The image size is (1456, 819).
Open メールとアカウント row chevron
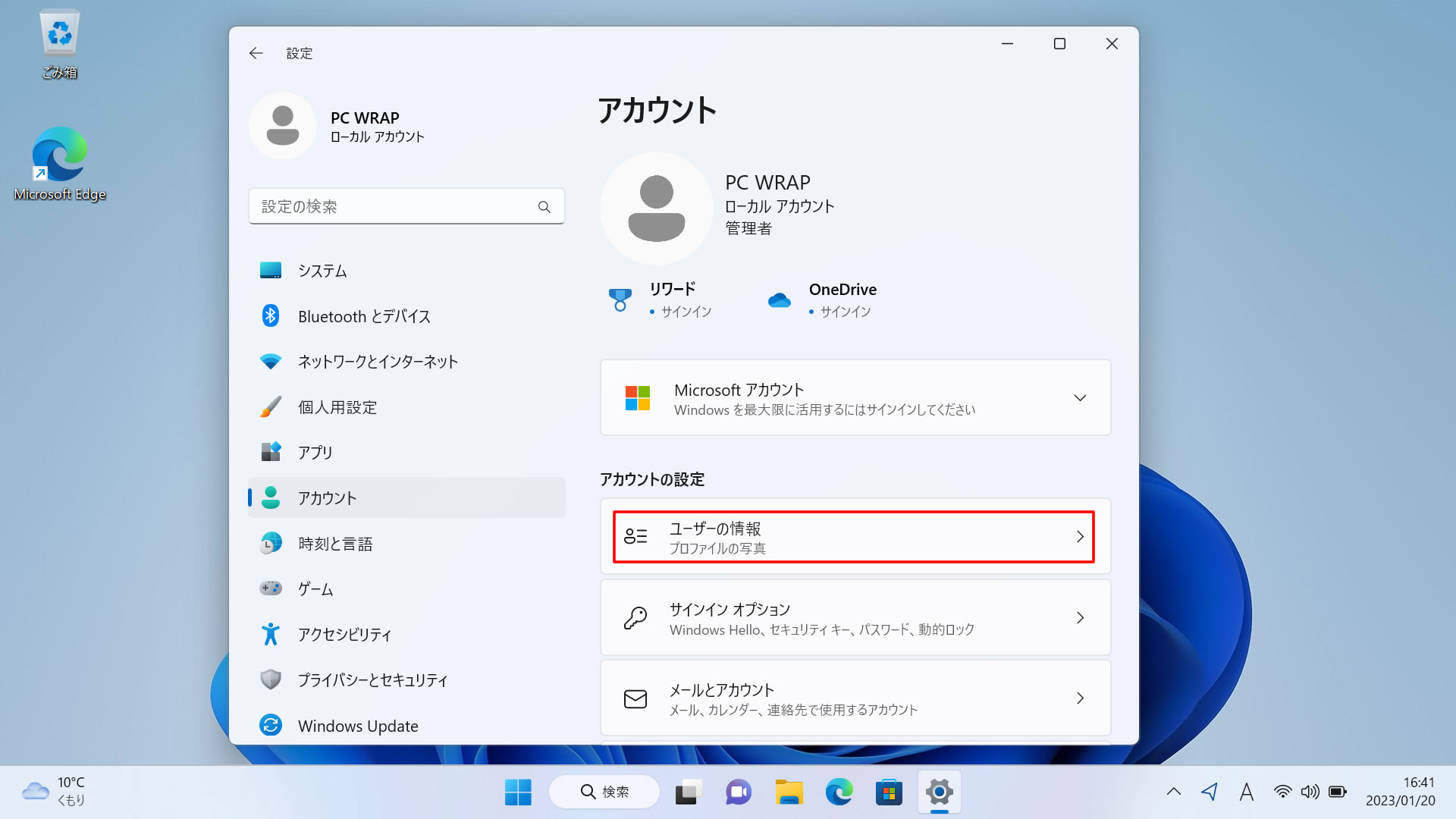coord(1080,698)
